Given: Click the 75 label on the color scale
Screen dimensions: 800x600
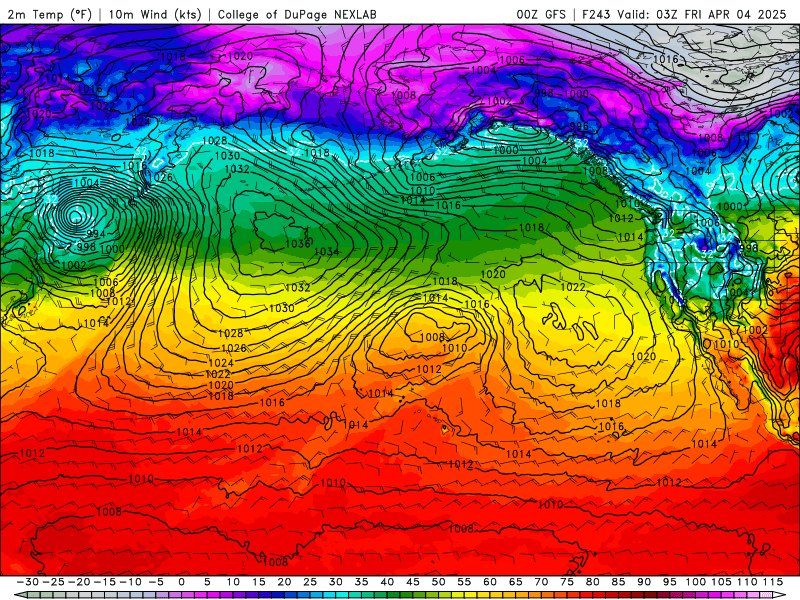Looking at the screenshot, I should pyautogui.click(x=567, y=582).
